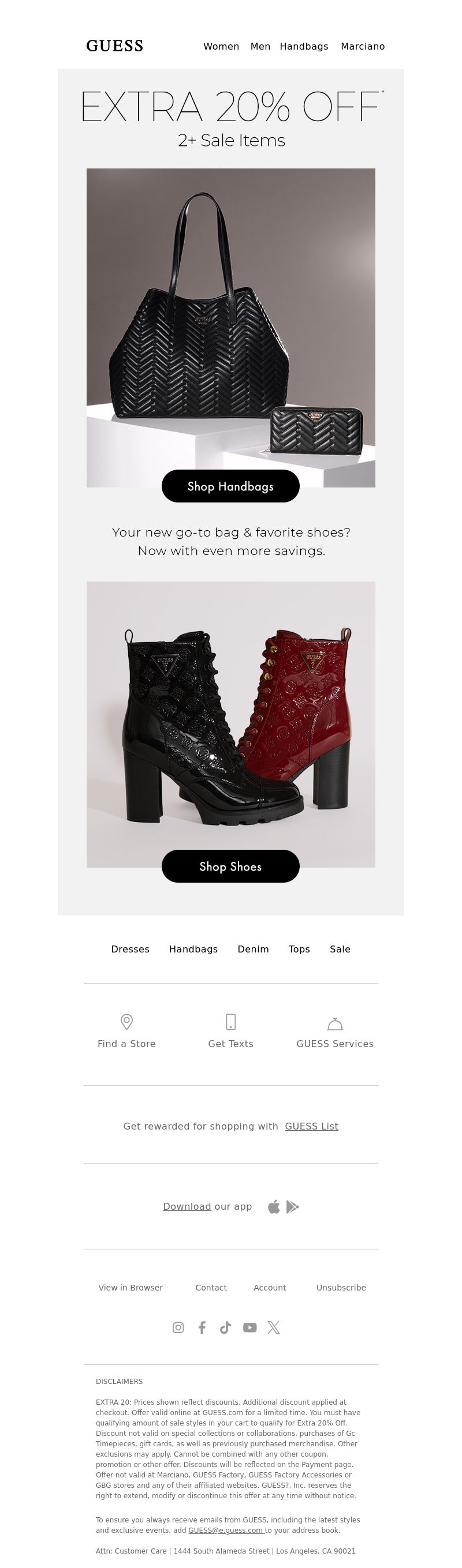Image resolution: width=462 pixels, height=1568 pixels.
Task: Open the X social icon
Action: [x=274, y=1327]
